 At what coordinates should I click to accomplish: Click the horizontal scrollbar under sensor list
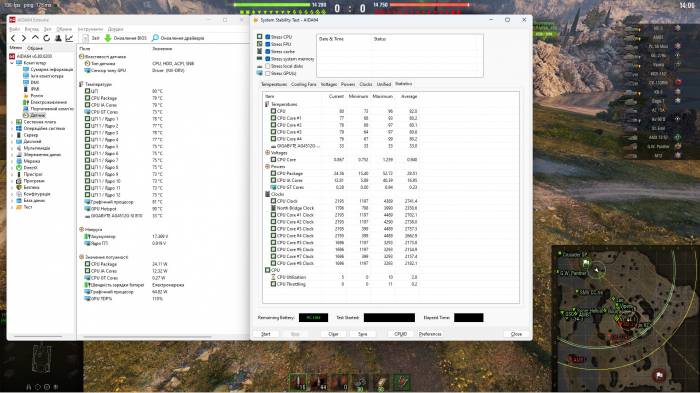pos(147,337)
